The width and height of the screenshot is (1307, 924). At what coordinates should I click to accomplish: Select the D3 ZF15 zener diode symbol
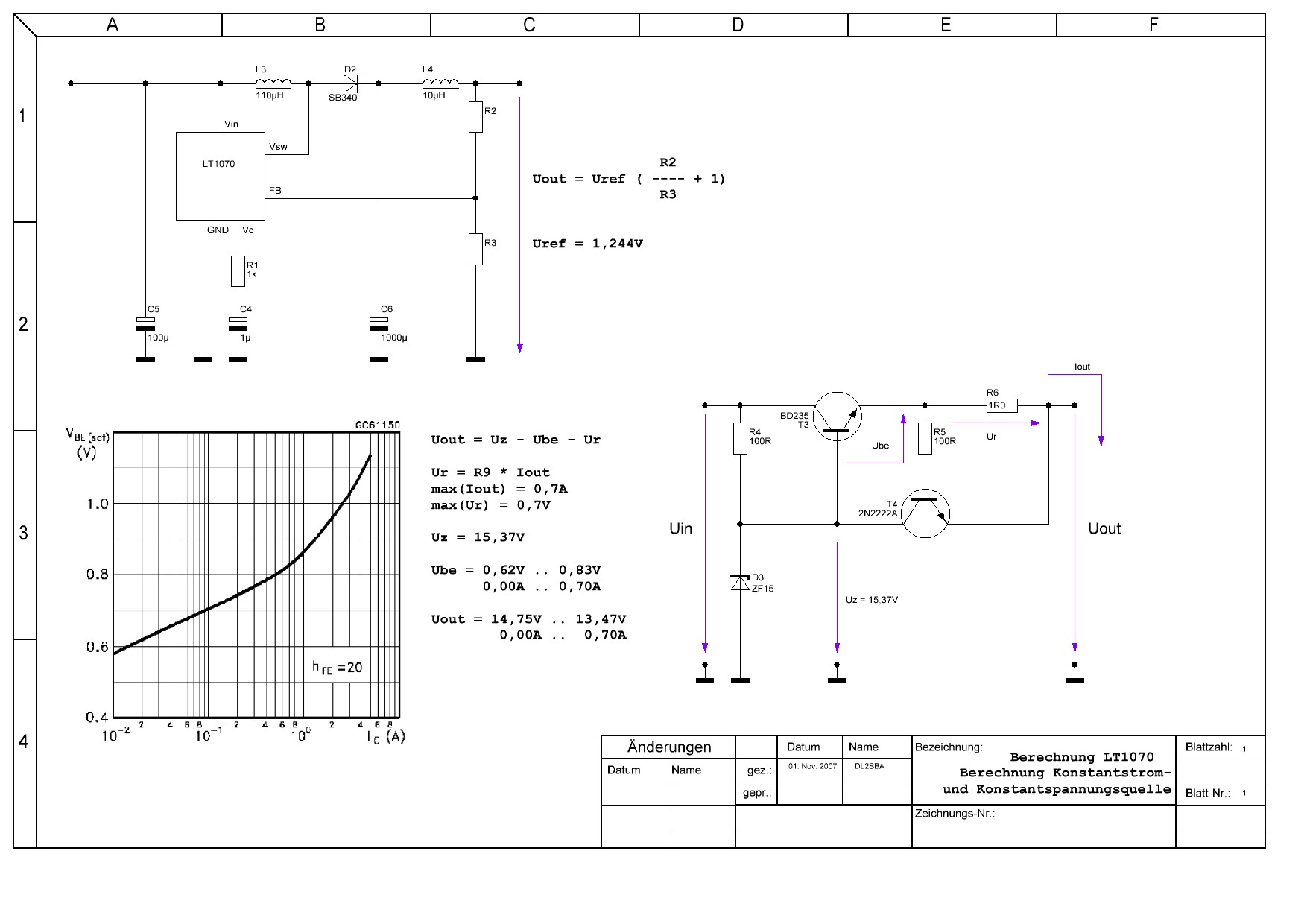pyautogui.click(x=740, y=583)
